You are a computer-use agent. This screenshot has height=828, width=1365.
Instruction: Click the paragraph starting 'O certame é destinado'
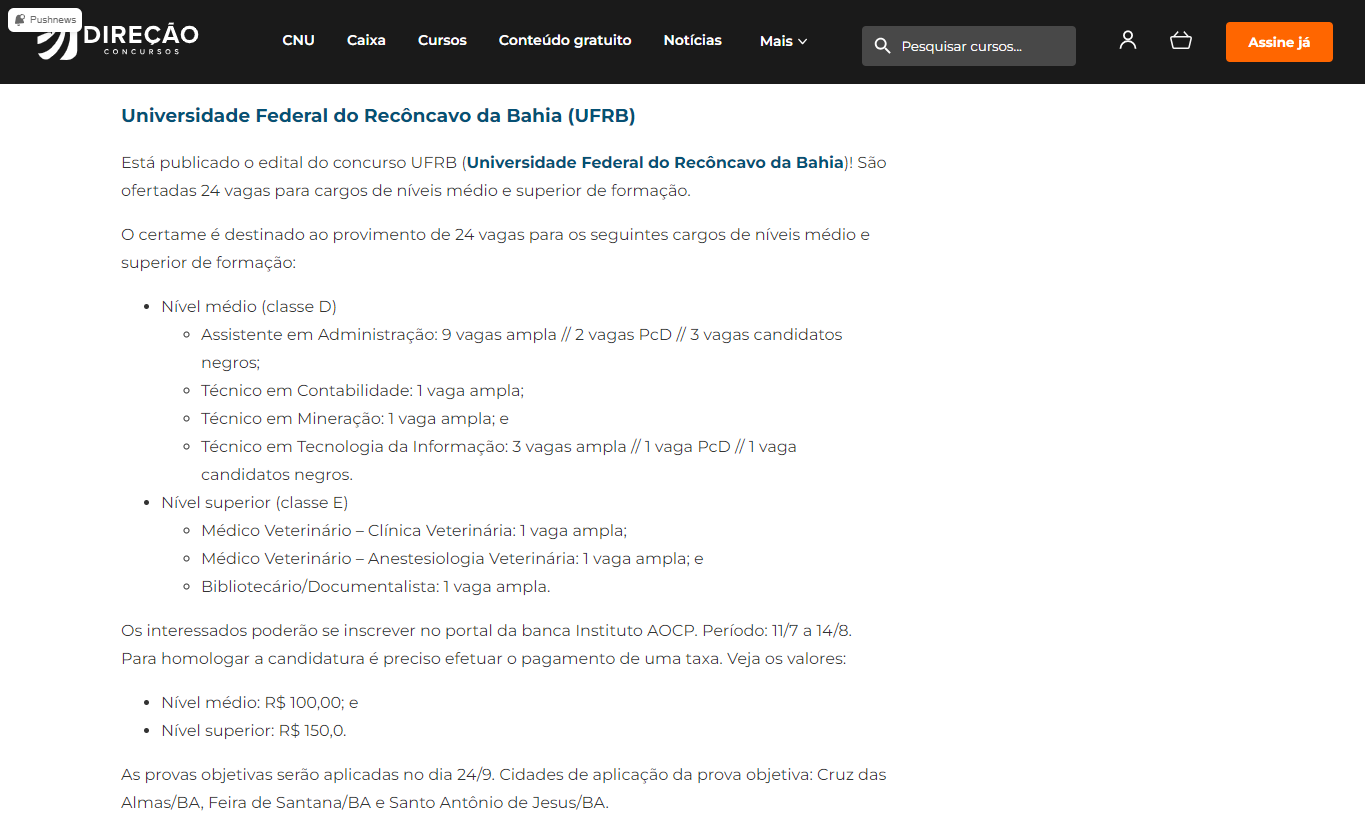click(x=495, y=248)
